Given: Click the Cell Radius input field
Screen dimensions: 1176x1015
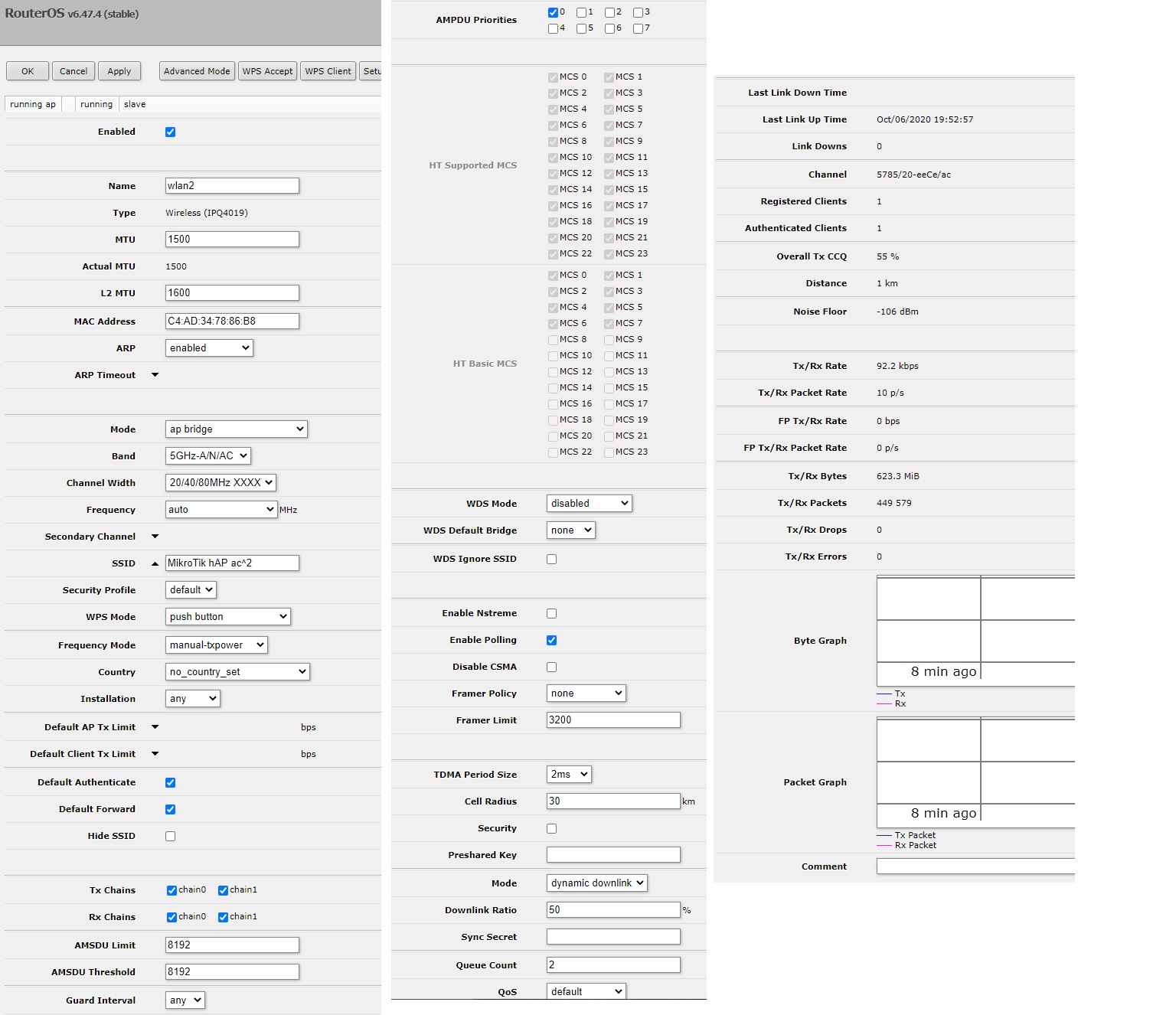Looking at the screenshot, I should [x=612, y=801].
